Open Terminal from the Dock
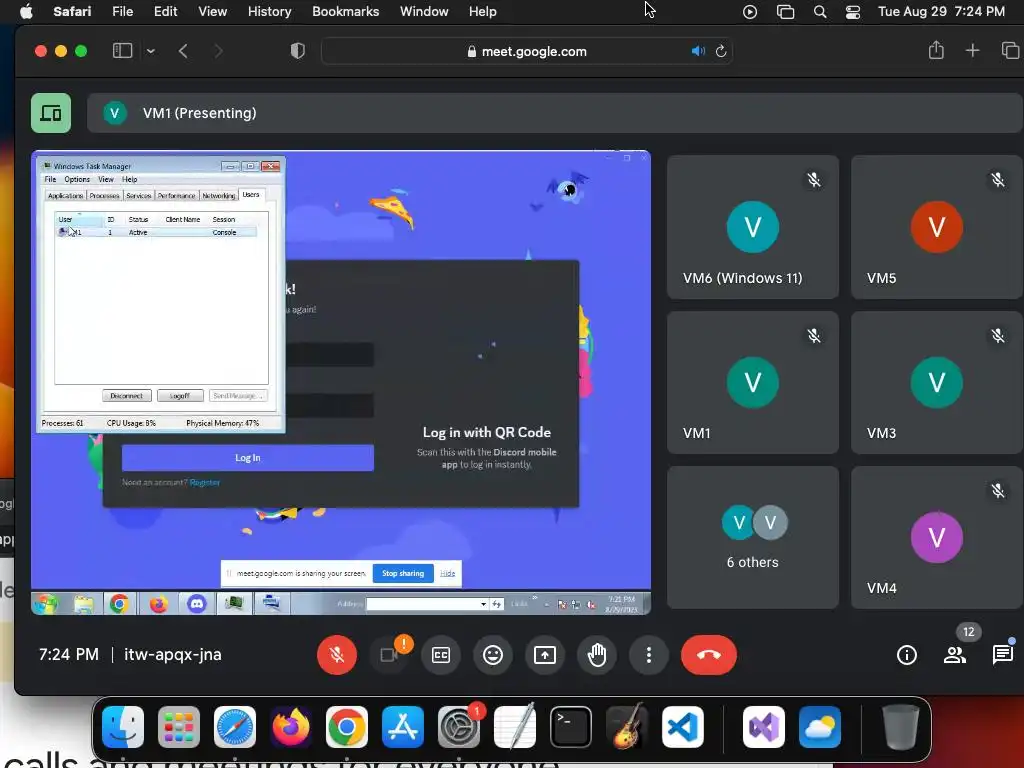The height and width of the screenshot is (768, 1024). click(571, 727)
